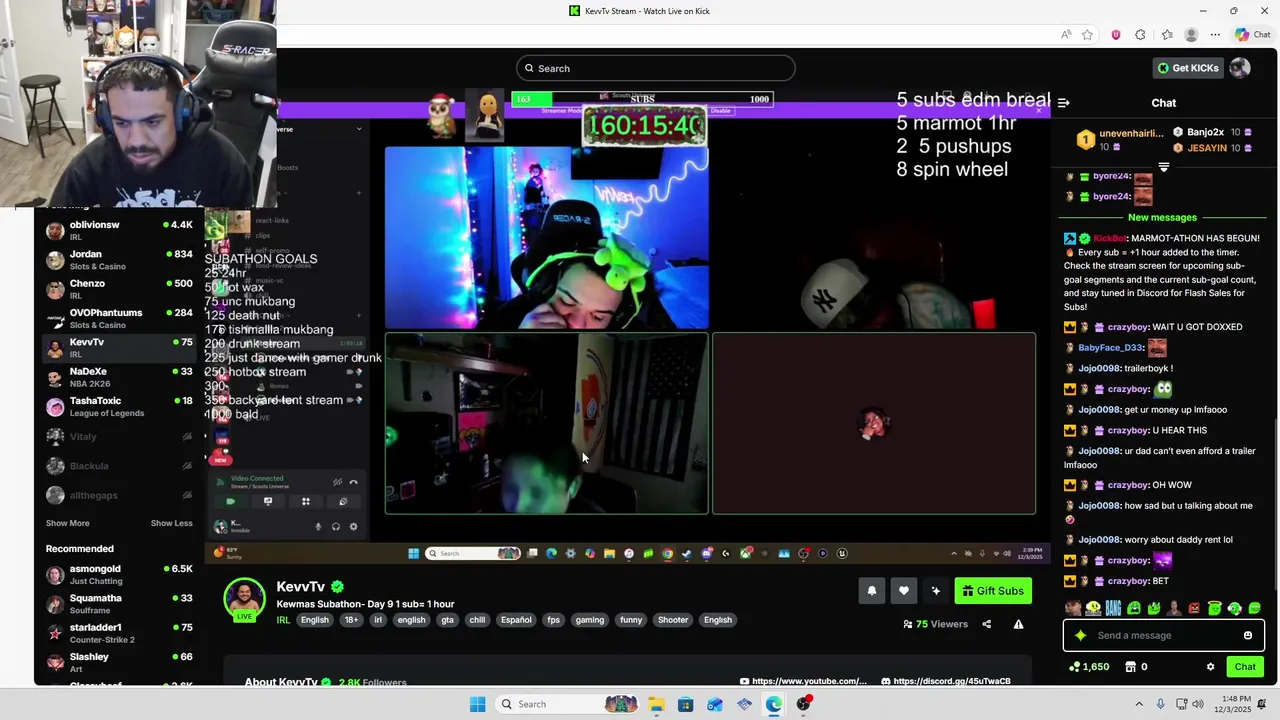This screenshot has height=720, width=1280.
Task: Follow KevvTv with the heart button
Action: 903,591
